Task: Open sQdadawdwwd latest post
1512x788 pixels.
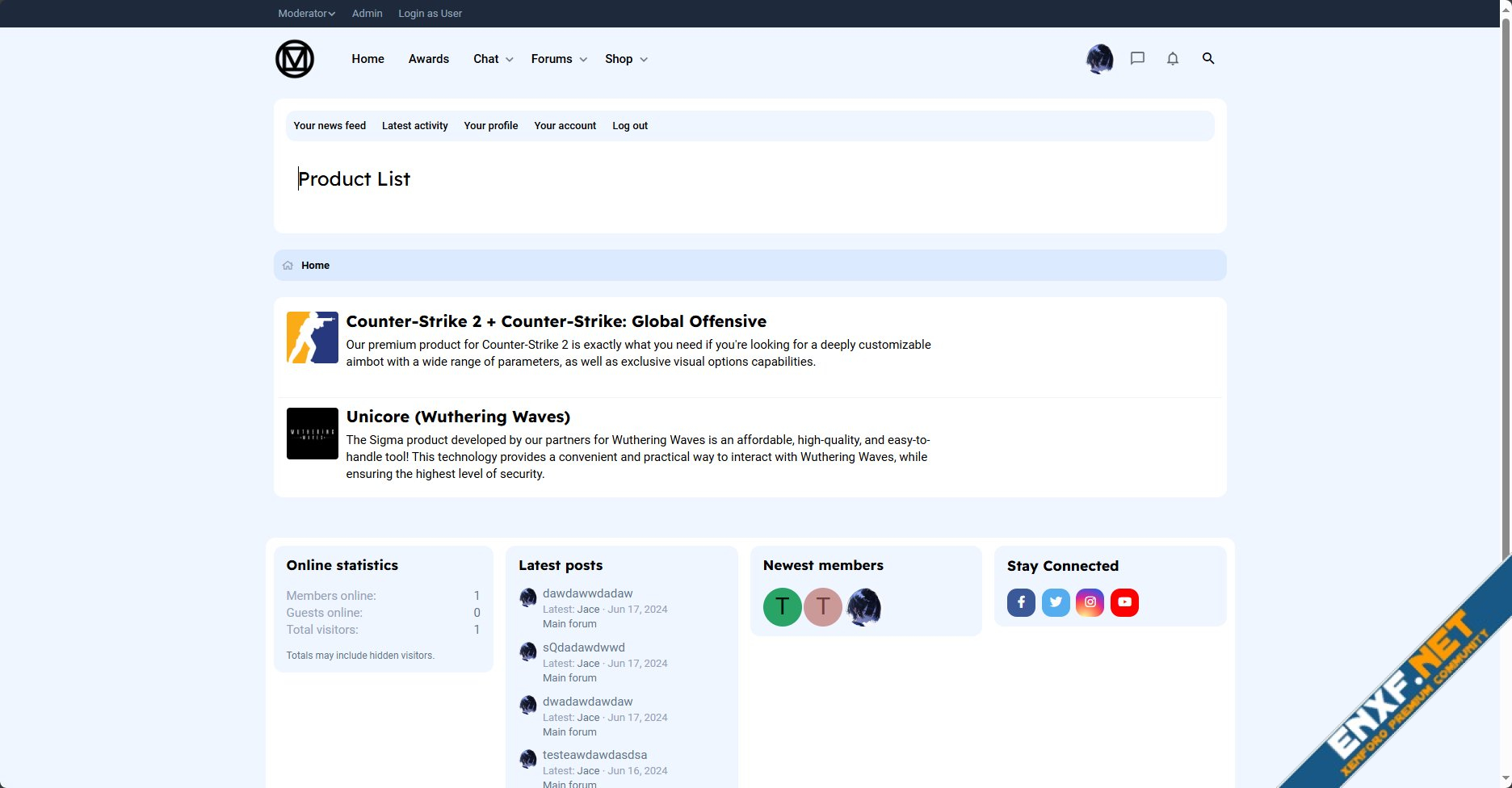Action: pos(584,648)
